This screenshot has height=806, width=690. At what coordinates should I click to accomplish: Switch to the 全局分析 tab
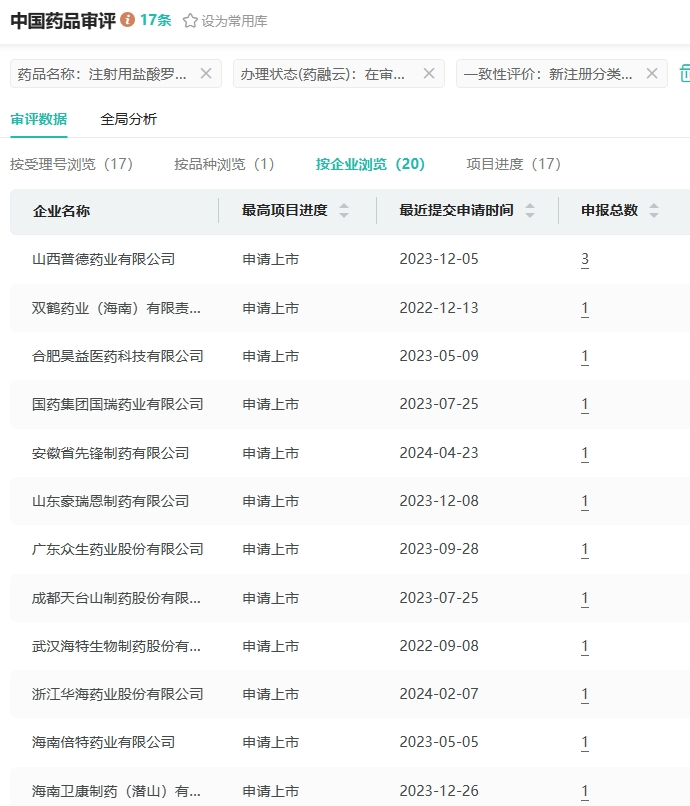coord(128,119)
